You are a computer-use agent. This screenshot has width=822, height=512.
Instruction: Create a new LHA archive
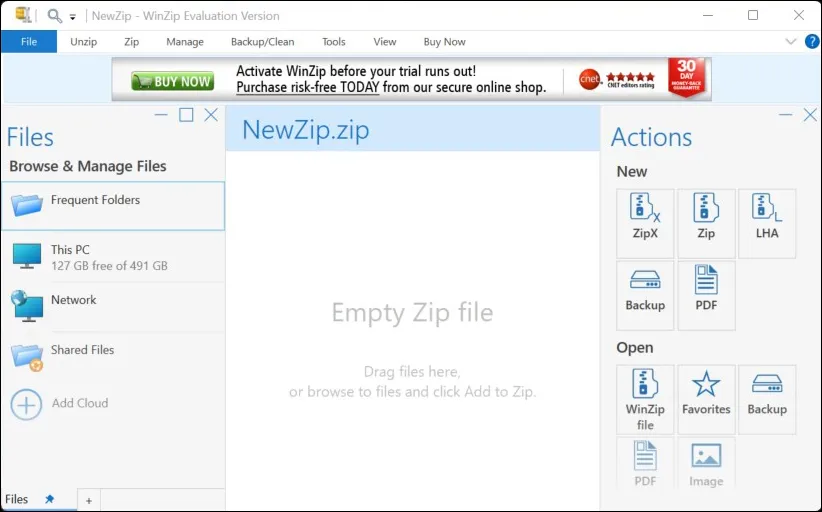[x=767, y=223]
